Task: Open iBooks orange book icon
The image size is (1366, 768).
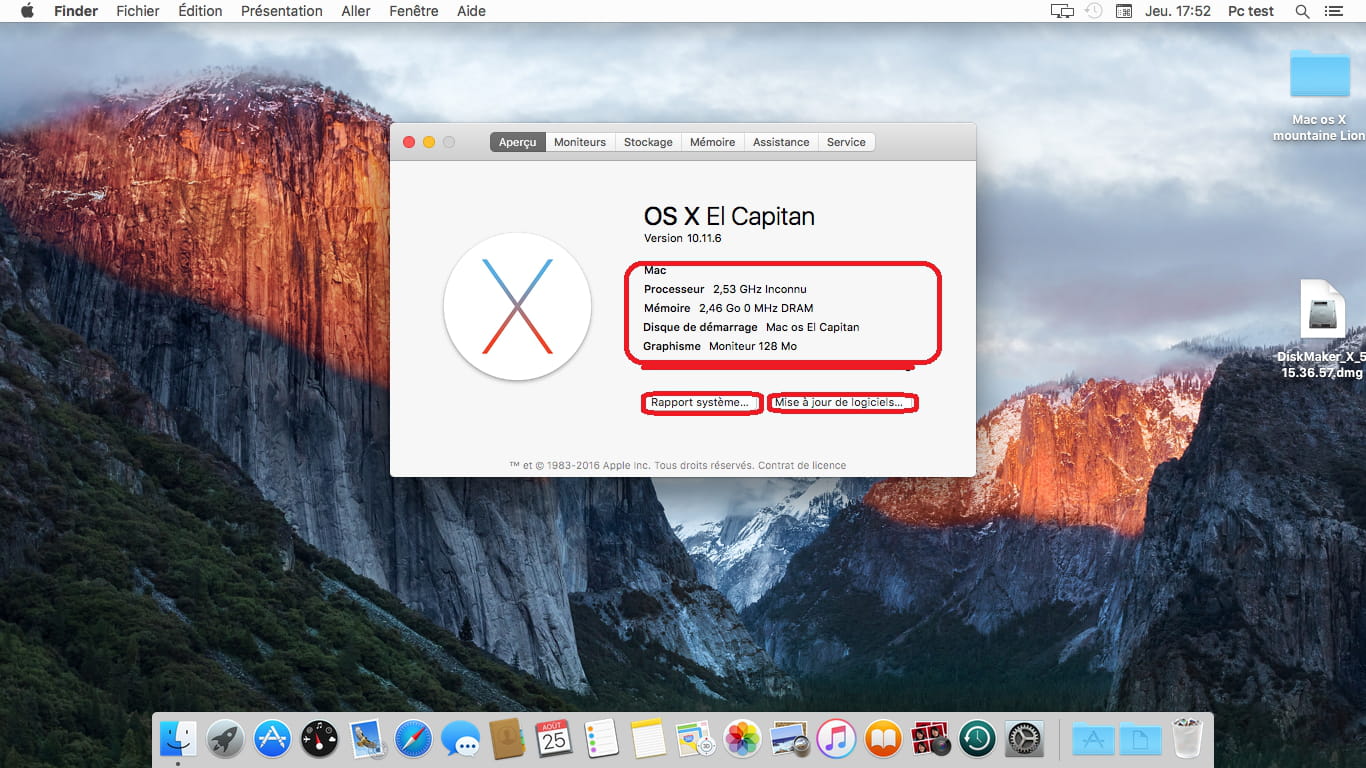Action: coord(883,739)
